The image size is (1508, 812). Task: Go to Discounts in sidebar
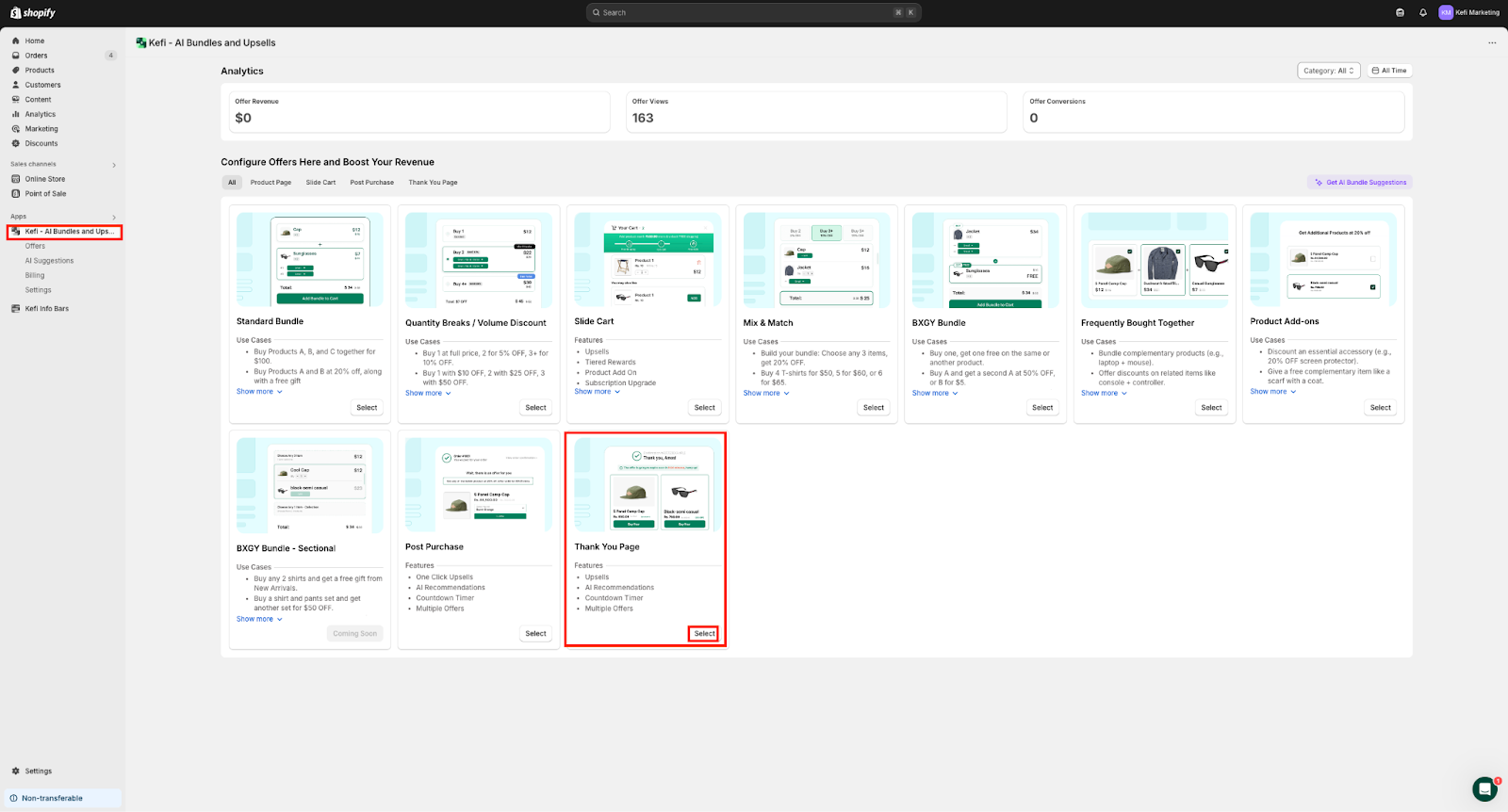41,143
